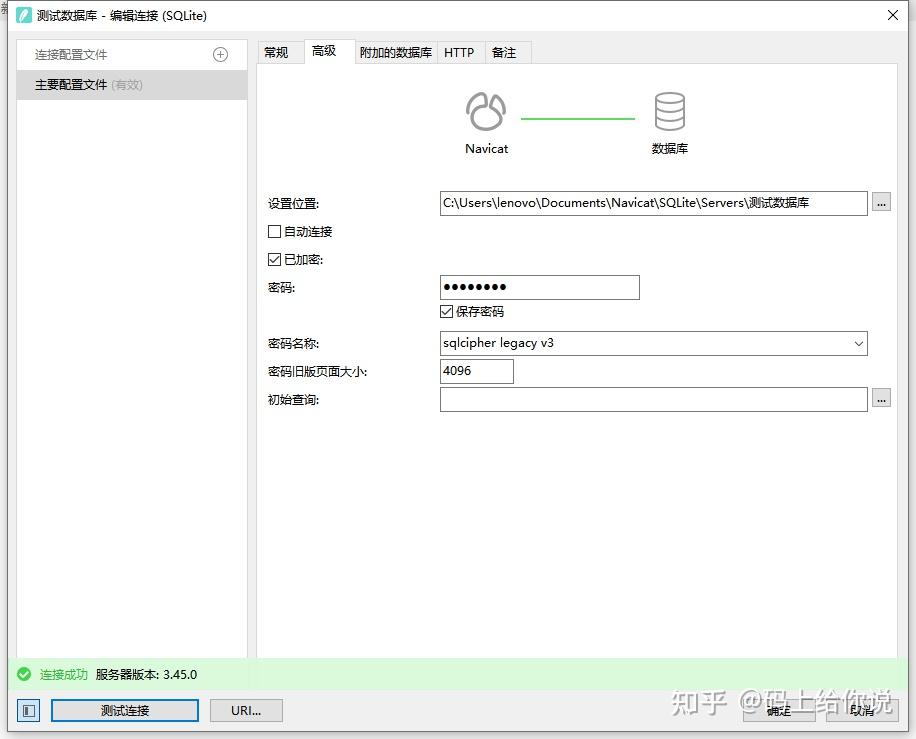Click the Navicat logo in the connection diagram
The image size is (916, 739).
(486, 111)
